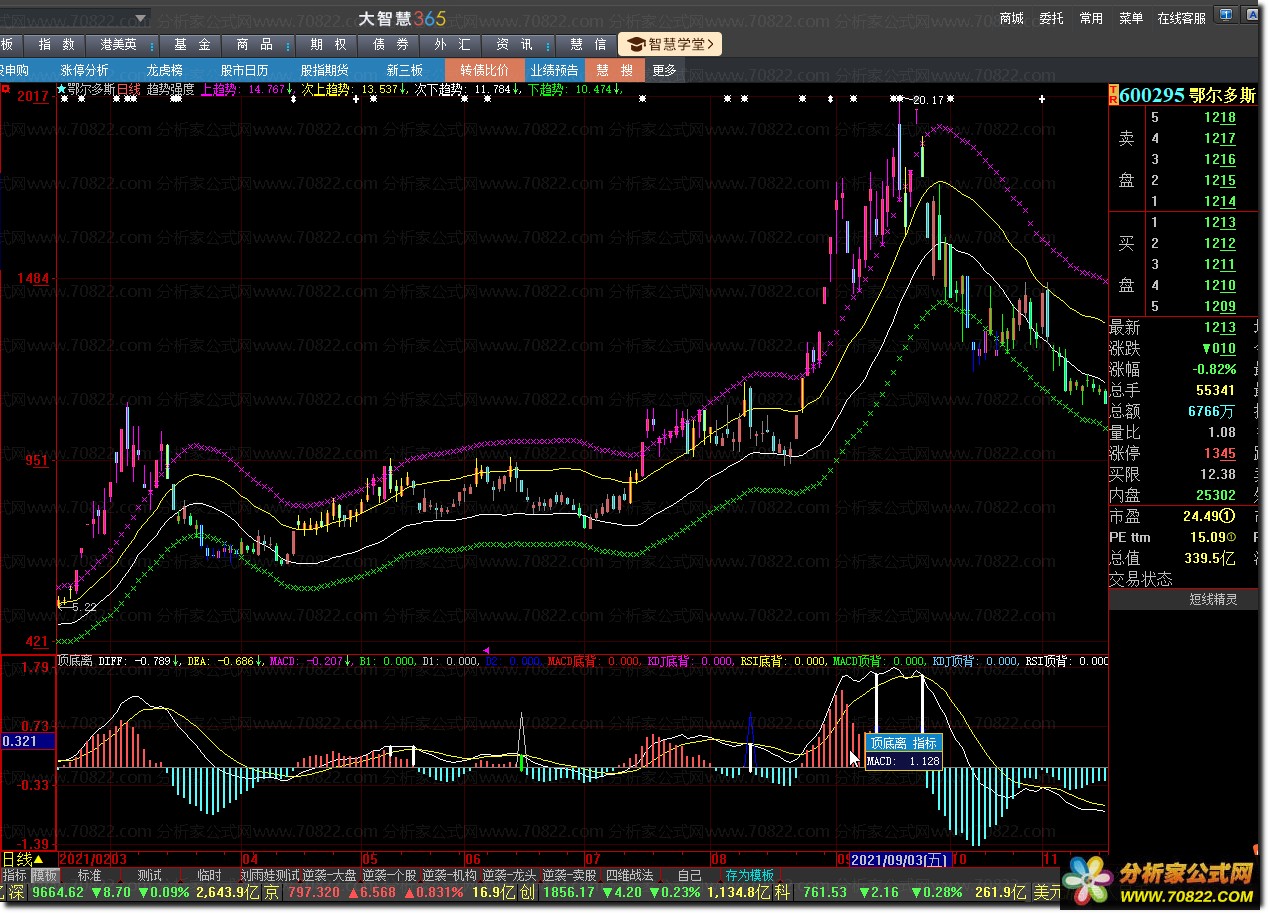The image size is (1270, 913).
Task: Select the 测试 template tab
Action: pyautogui.click(x=149, y=876)
